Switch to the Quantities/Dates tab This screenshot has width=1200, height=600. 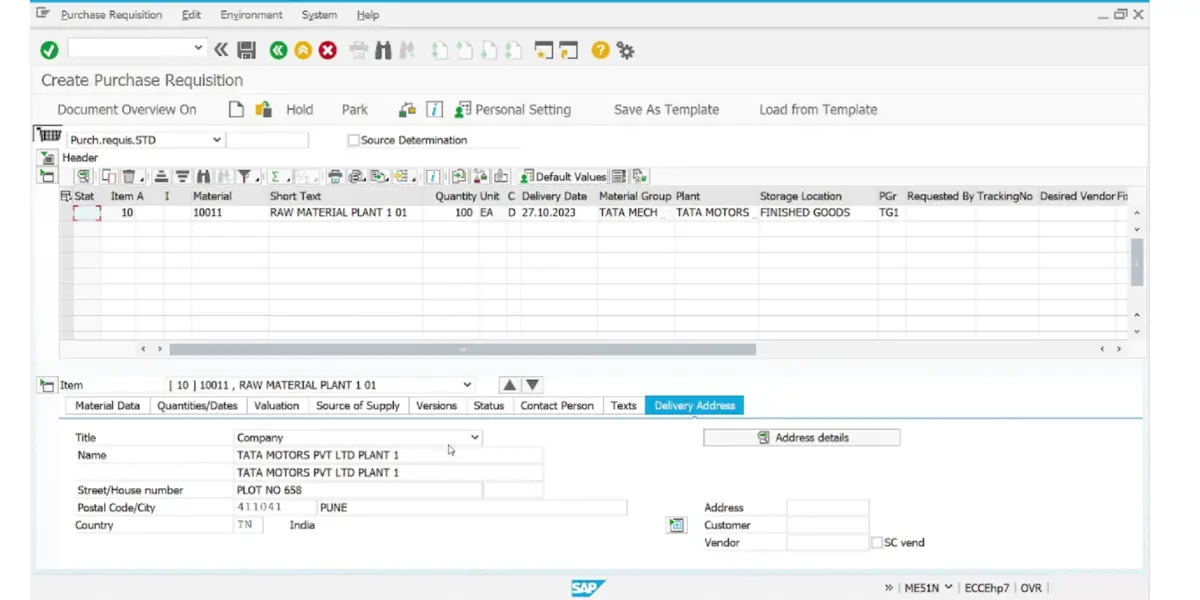(197, 406)
